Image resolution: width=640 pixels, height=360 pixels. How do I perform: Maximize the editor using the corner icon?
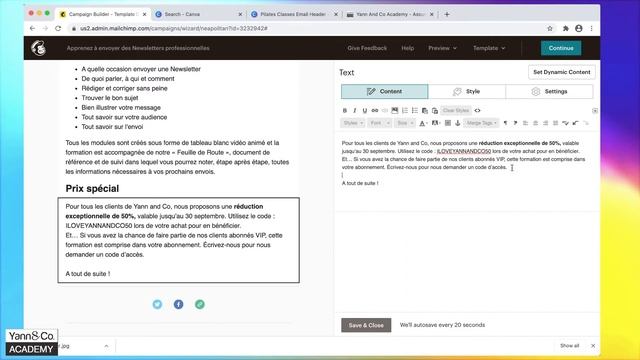595,111
